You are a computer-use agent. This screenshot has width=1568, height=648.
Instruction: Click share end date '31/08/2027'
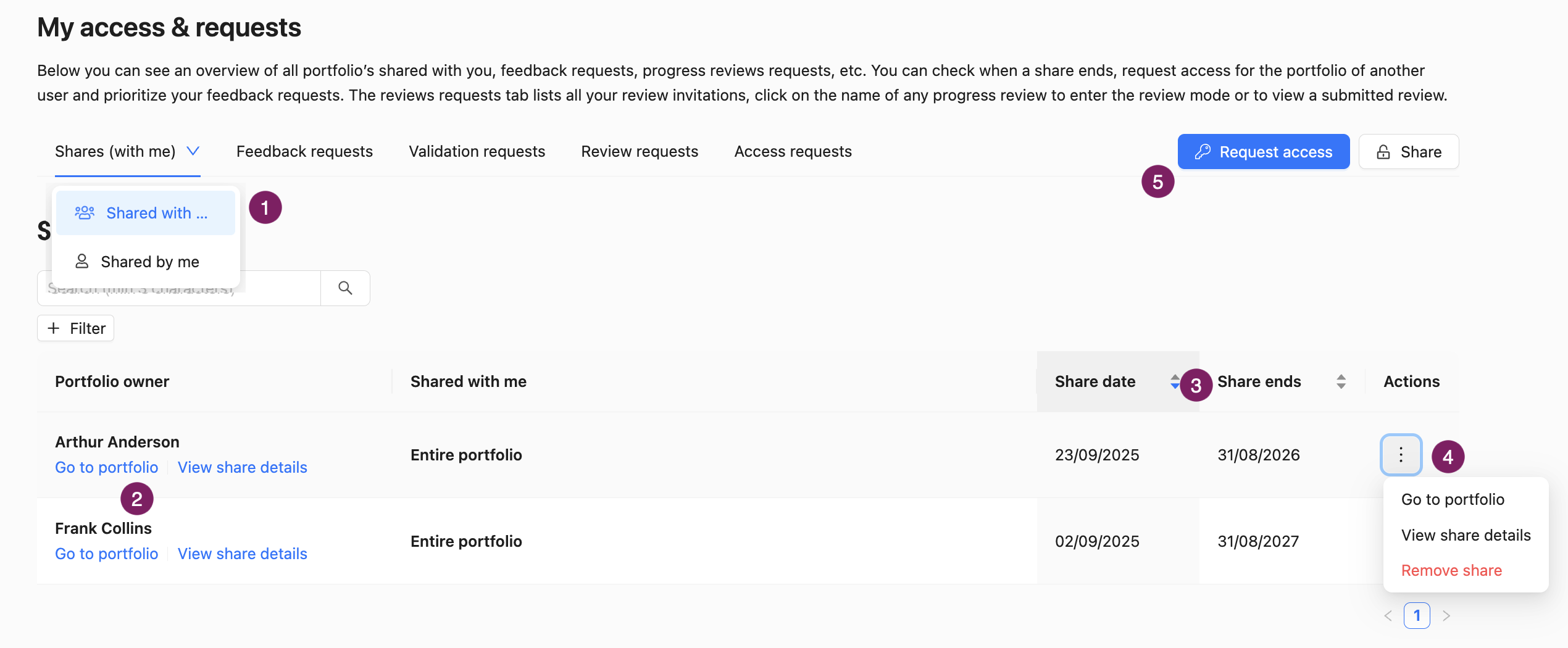coord(1258,541)
